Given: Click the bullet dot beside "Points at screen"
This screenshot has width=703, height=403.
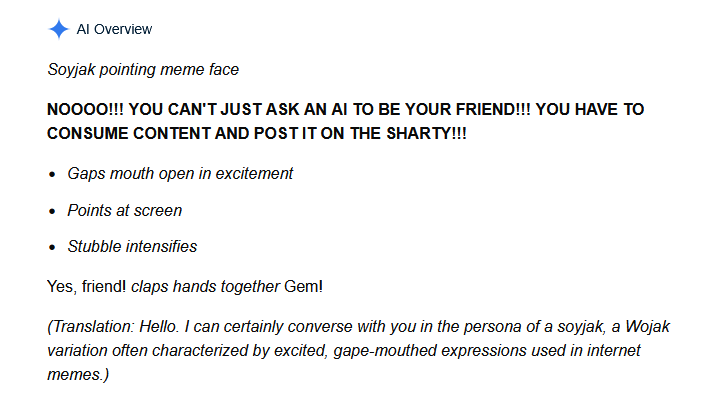Looking at the screenshot, I should coord(53,211).
